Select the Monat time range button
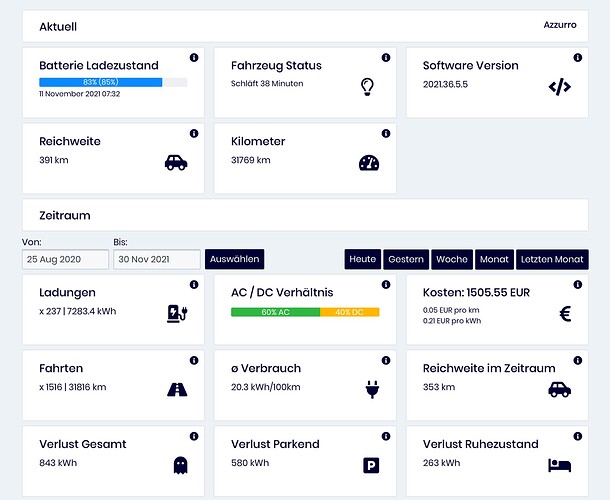The height and width of the screenshot is (500, 610). pos(494,259)
